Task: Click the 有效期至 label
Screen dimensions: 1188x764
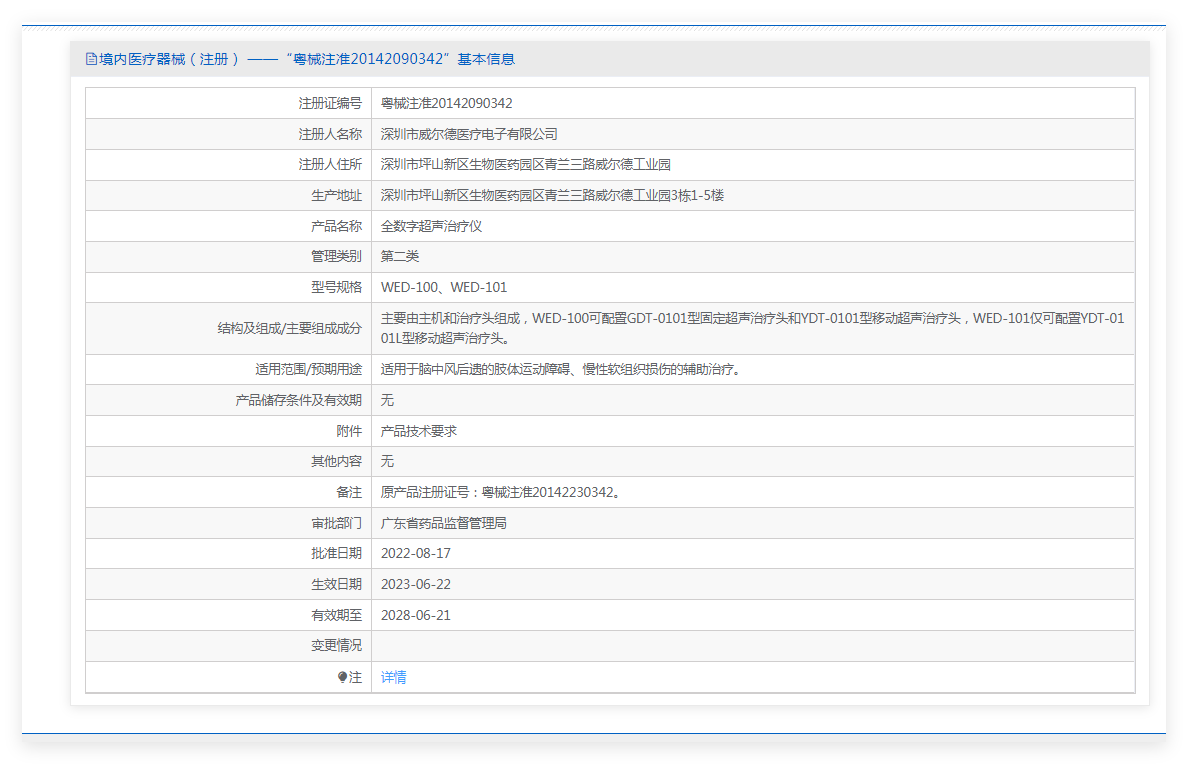Action: point(336,615)
